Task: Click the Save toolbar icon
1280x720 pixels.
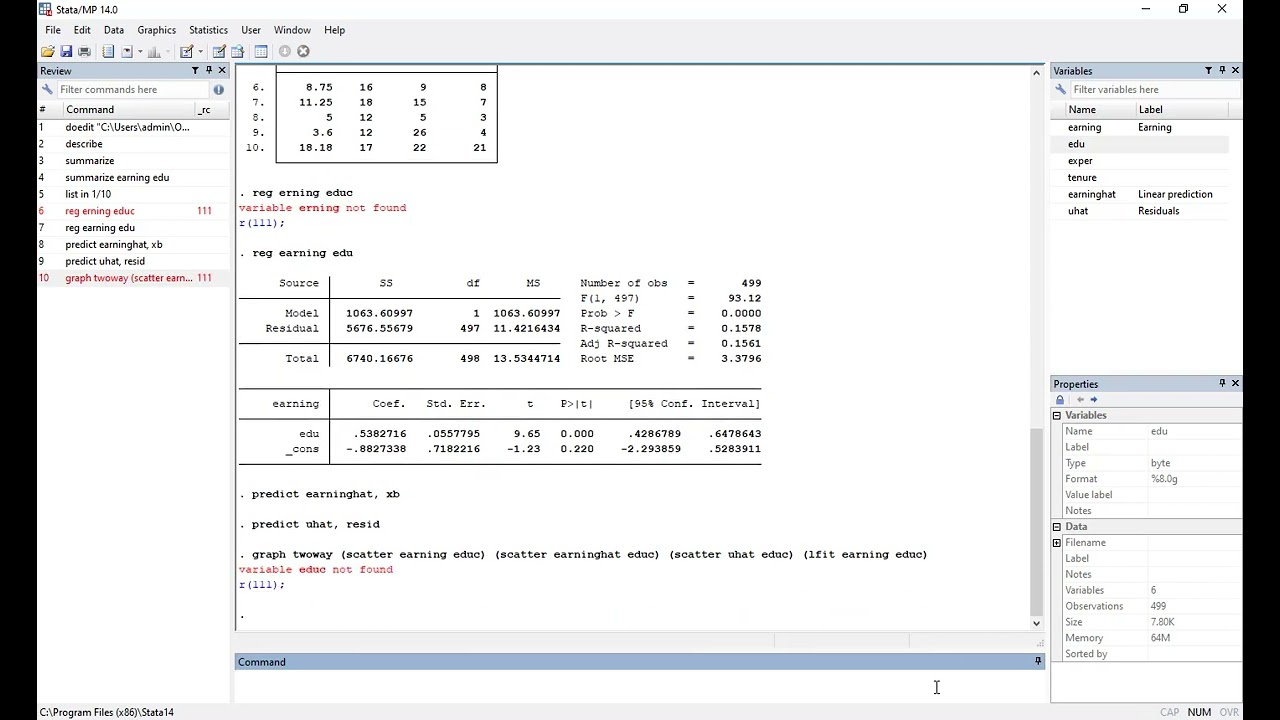Action: click(66, 51)
